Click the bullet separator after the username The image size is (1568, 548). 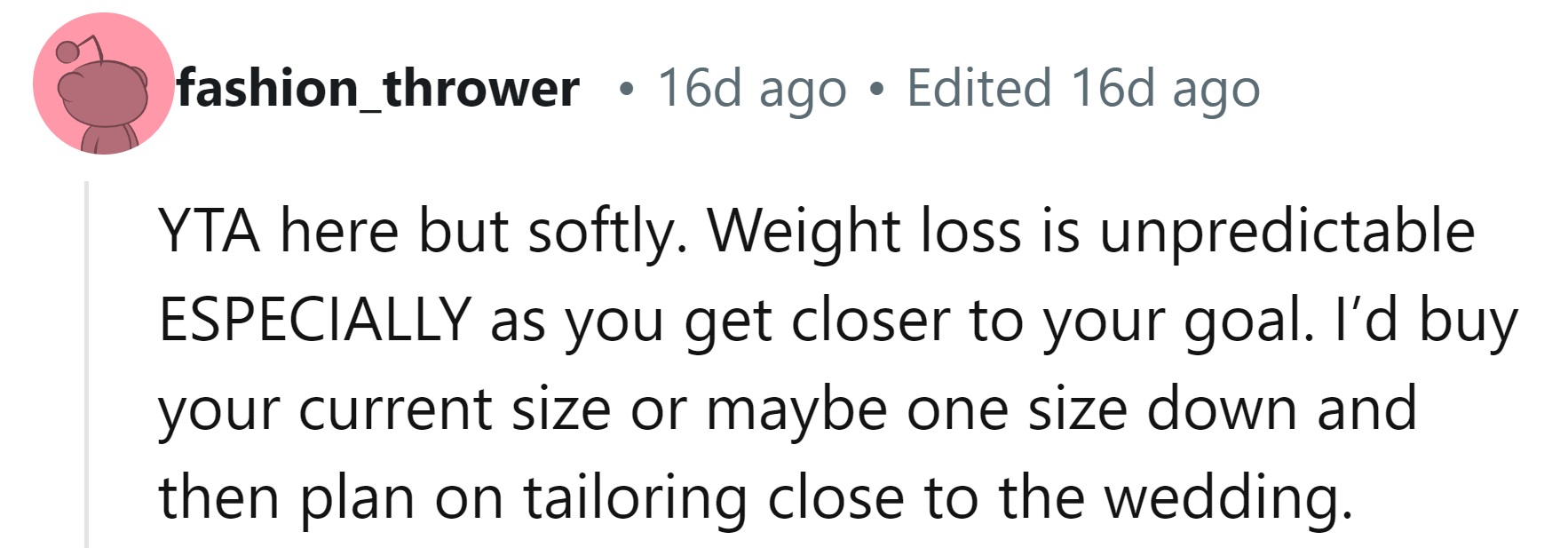click(628, 89)
